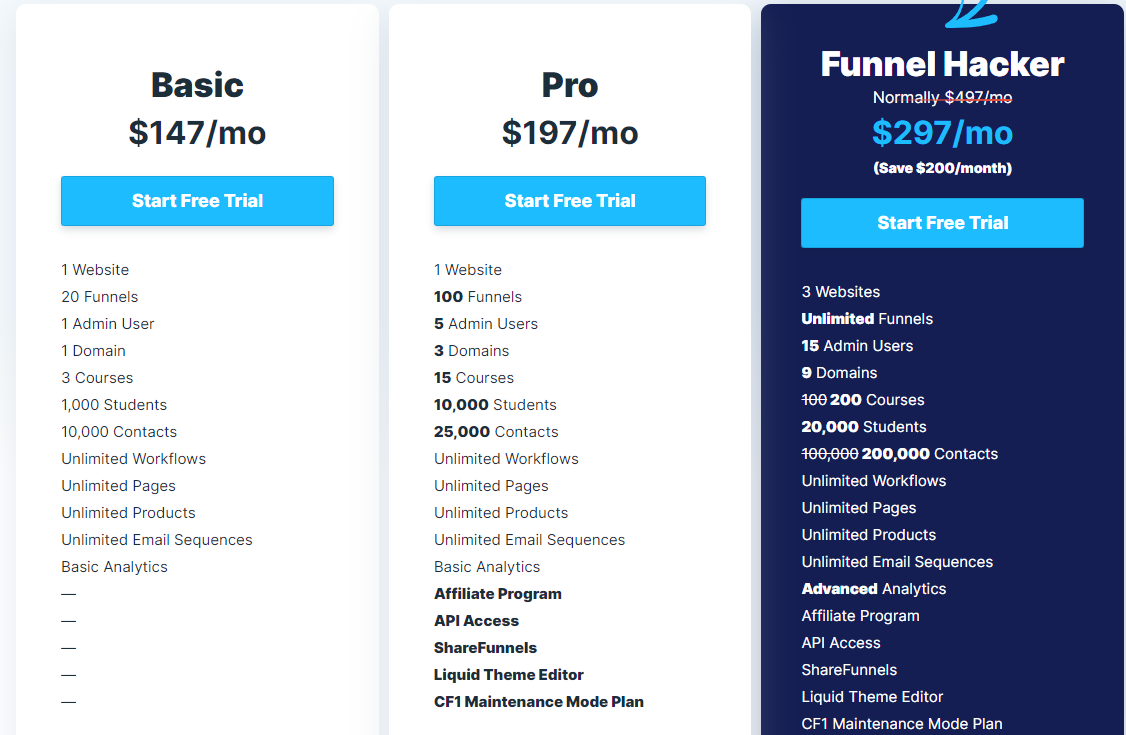1126x735 pixels.
Task: Click the 200,000 Contacts feature
Action: [x=929, y=454]
